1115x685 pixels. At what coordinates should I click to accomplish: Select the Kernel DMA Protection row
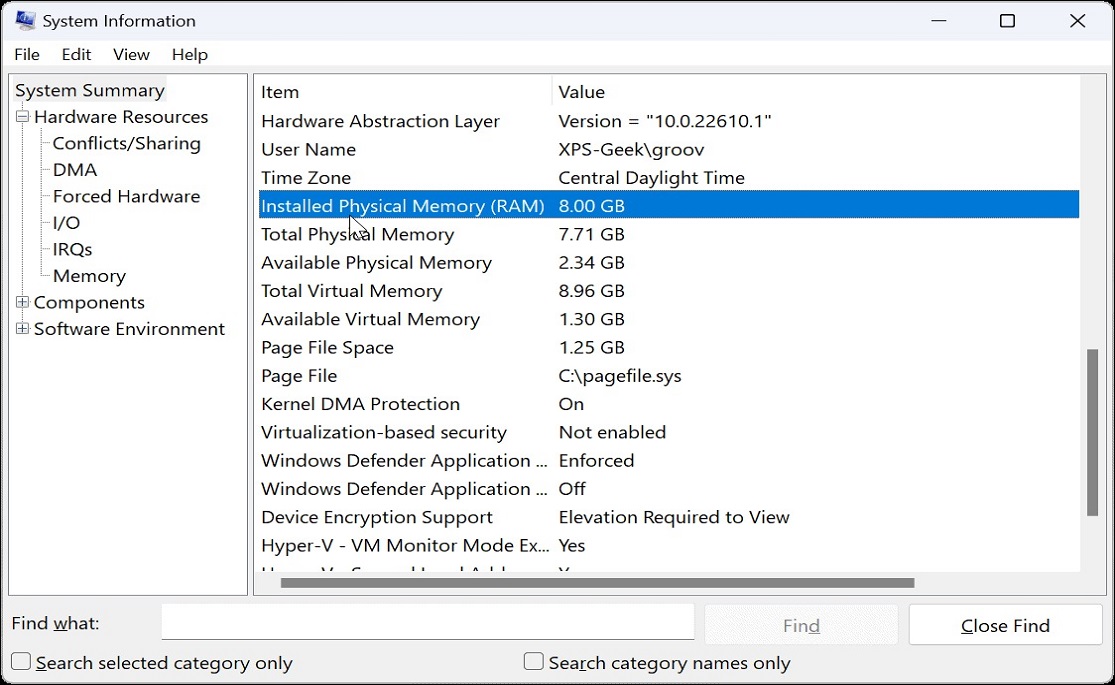point(668,404)
